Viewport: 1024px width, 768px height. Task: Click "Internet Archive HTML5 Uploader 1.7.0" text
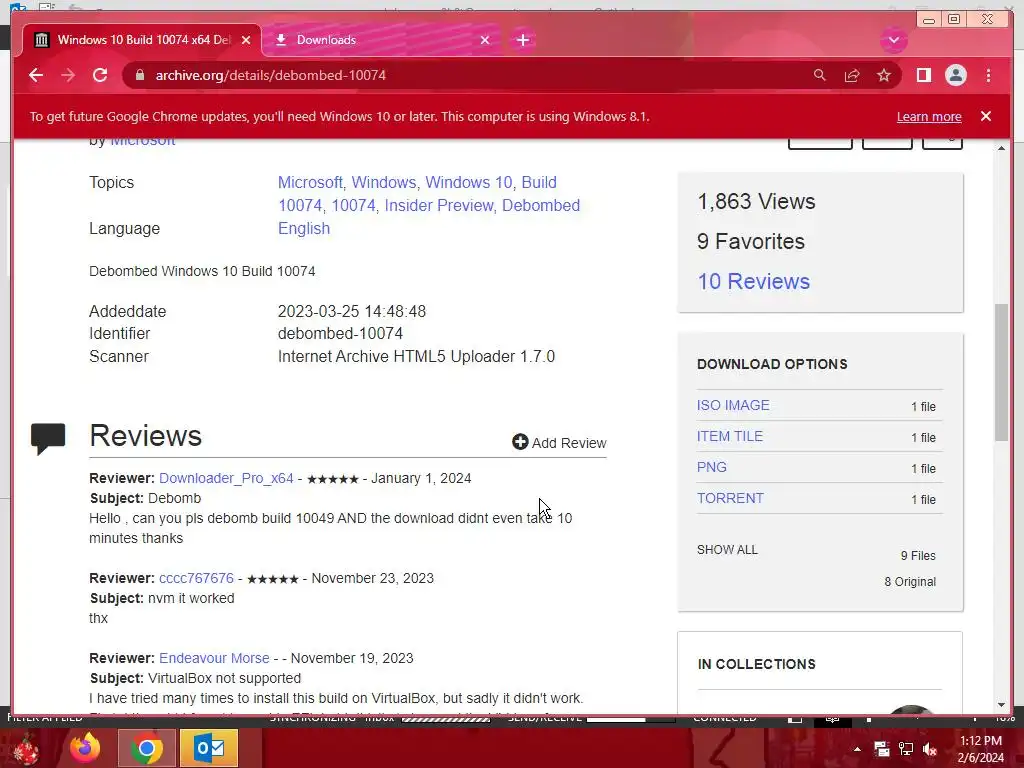pos(417,357)
